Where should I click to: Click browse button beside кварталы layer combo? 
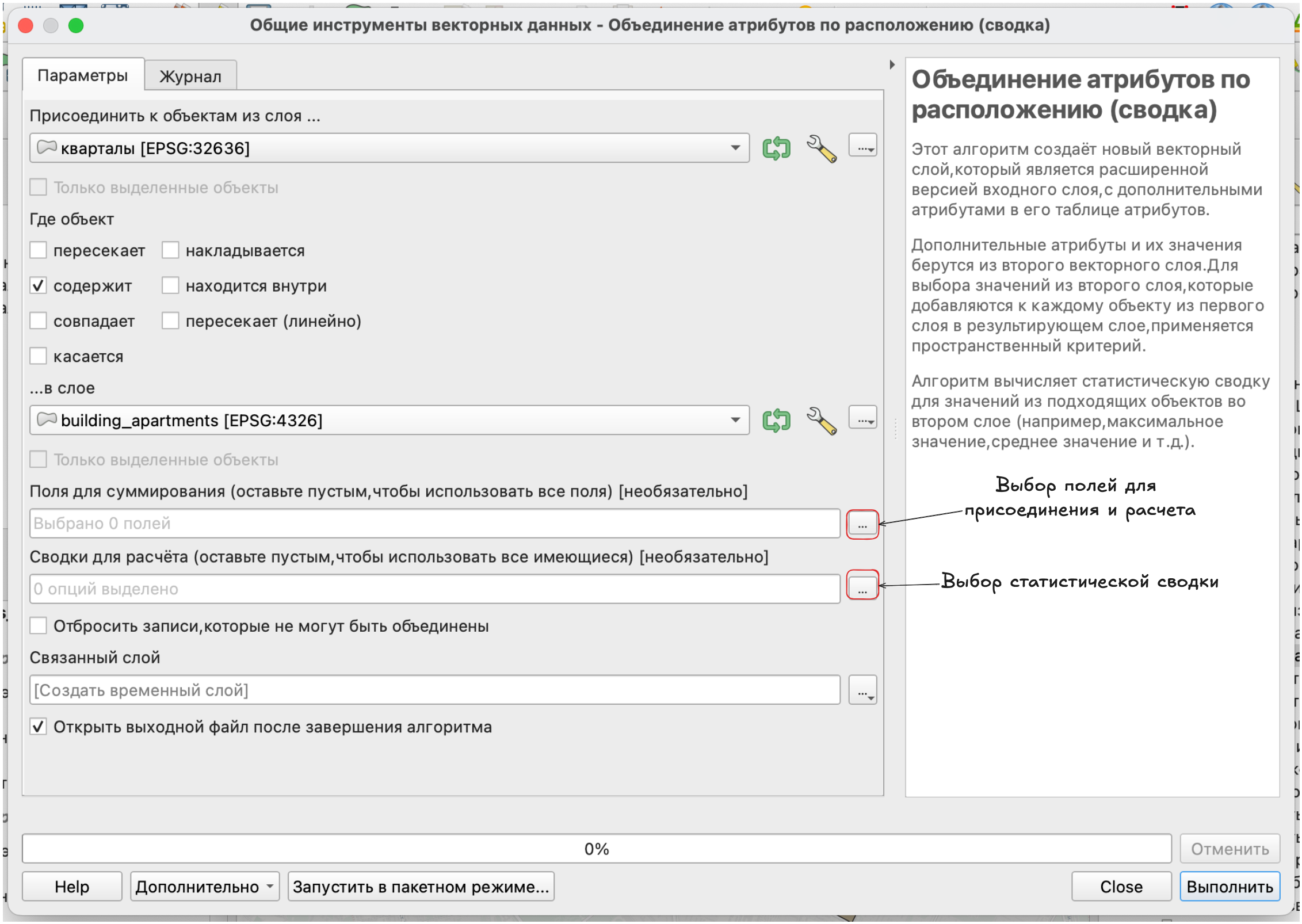pos(863,147)
